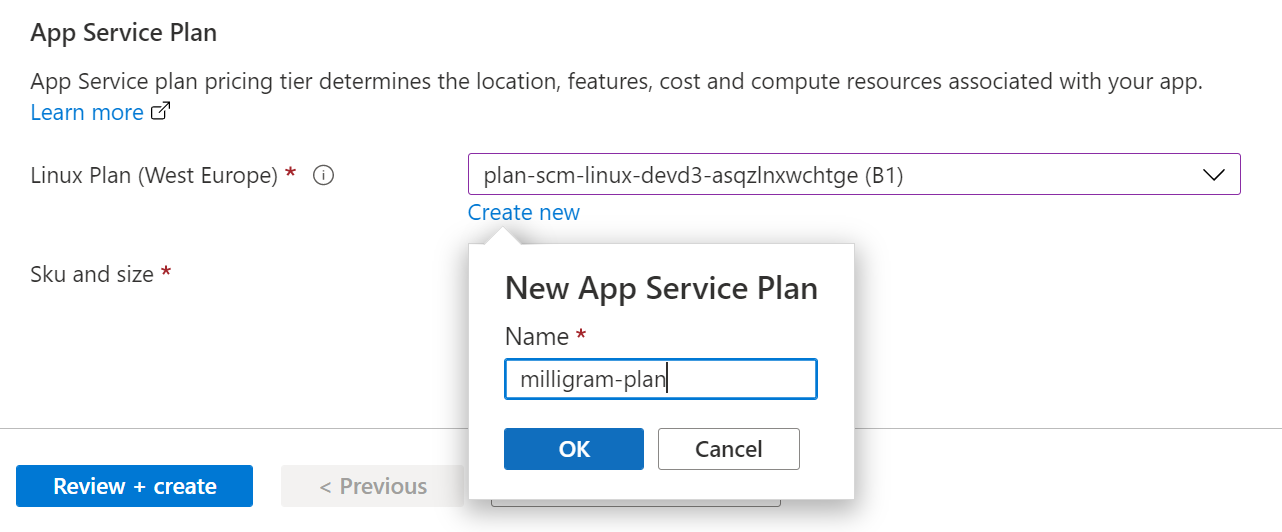Click the required asterisk next to Name
This screenshot has height=532, width=1282.
(581, 336)
